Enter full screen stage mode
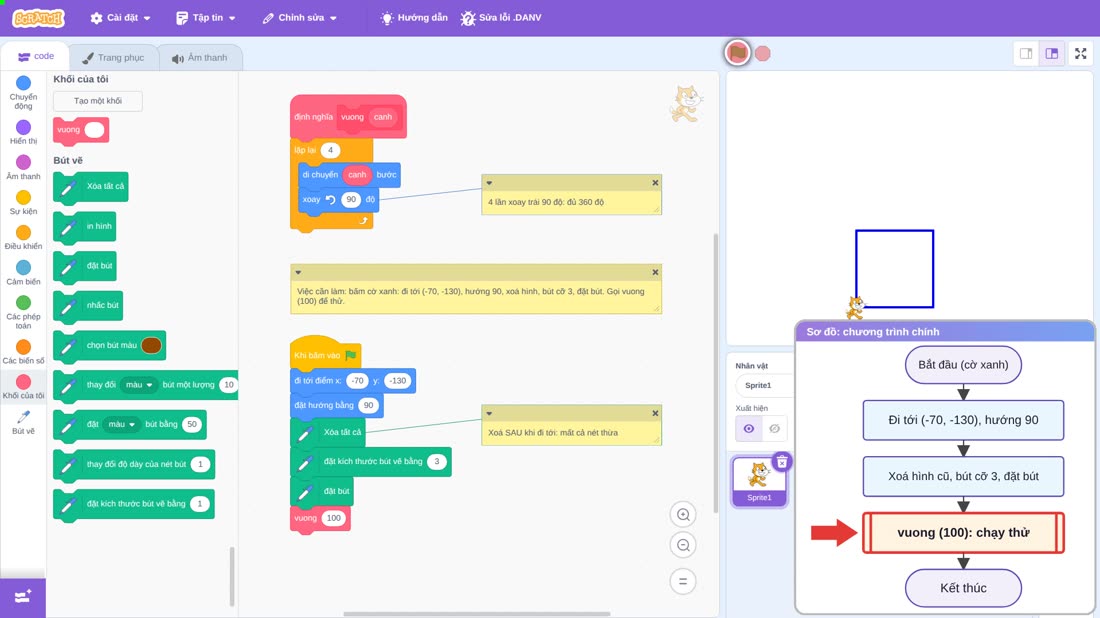 click(x=1080, y=53)
